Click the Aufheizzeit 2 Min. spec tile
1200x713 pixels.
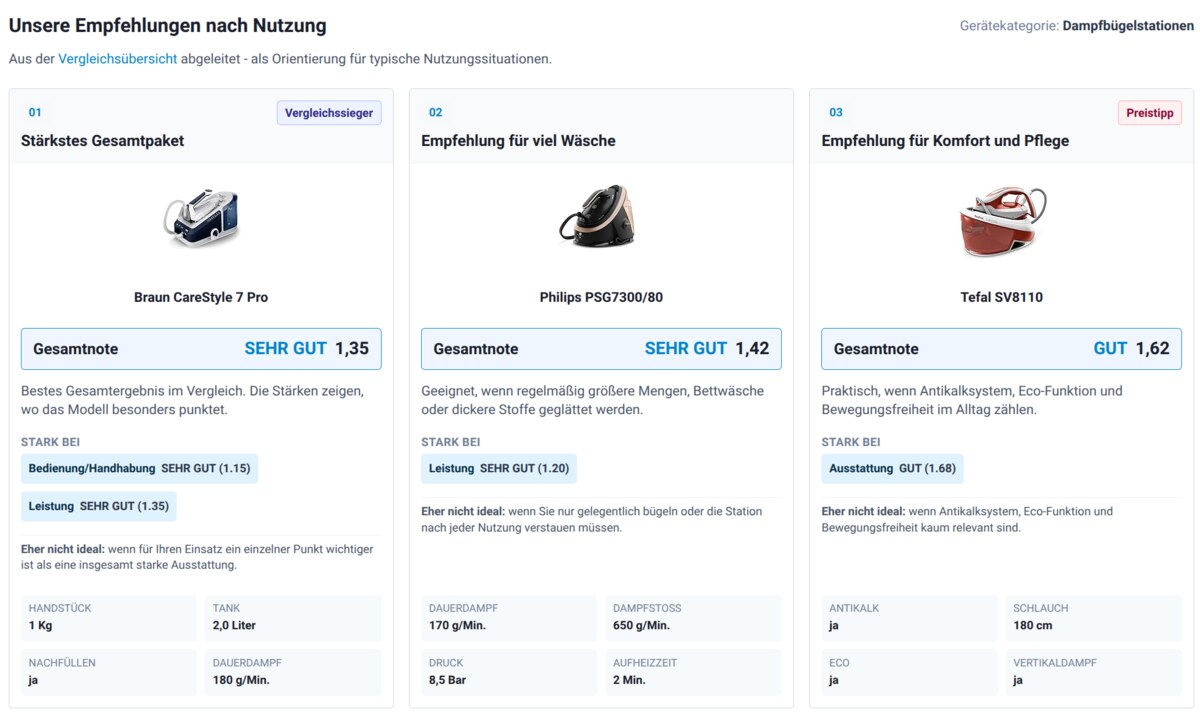point(693,672)
